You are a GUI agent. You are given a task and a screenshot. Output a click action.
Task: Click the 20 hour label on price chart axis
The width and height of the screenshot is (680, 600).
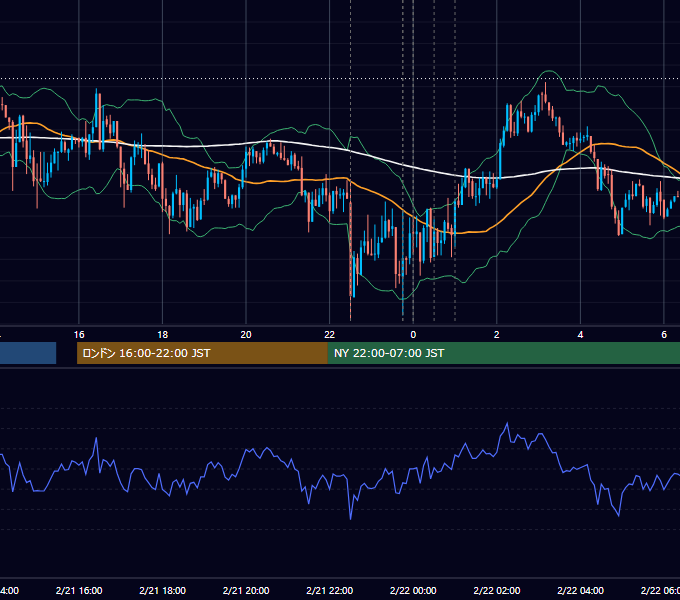pos(246,335)
